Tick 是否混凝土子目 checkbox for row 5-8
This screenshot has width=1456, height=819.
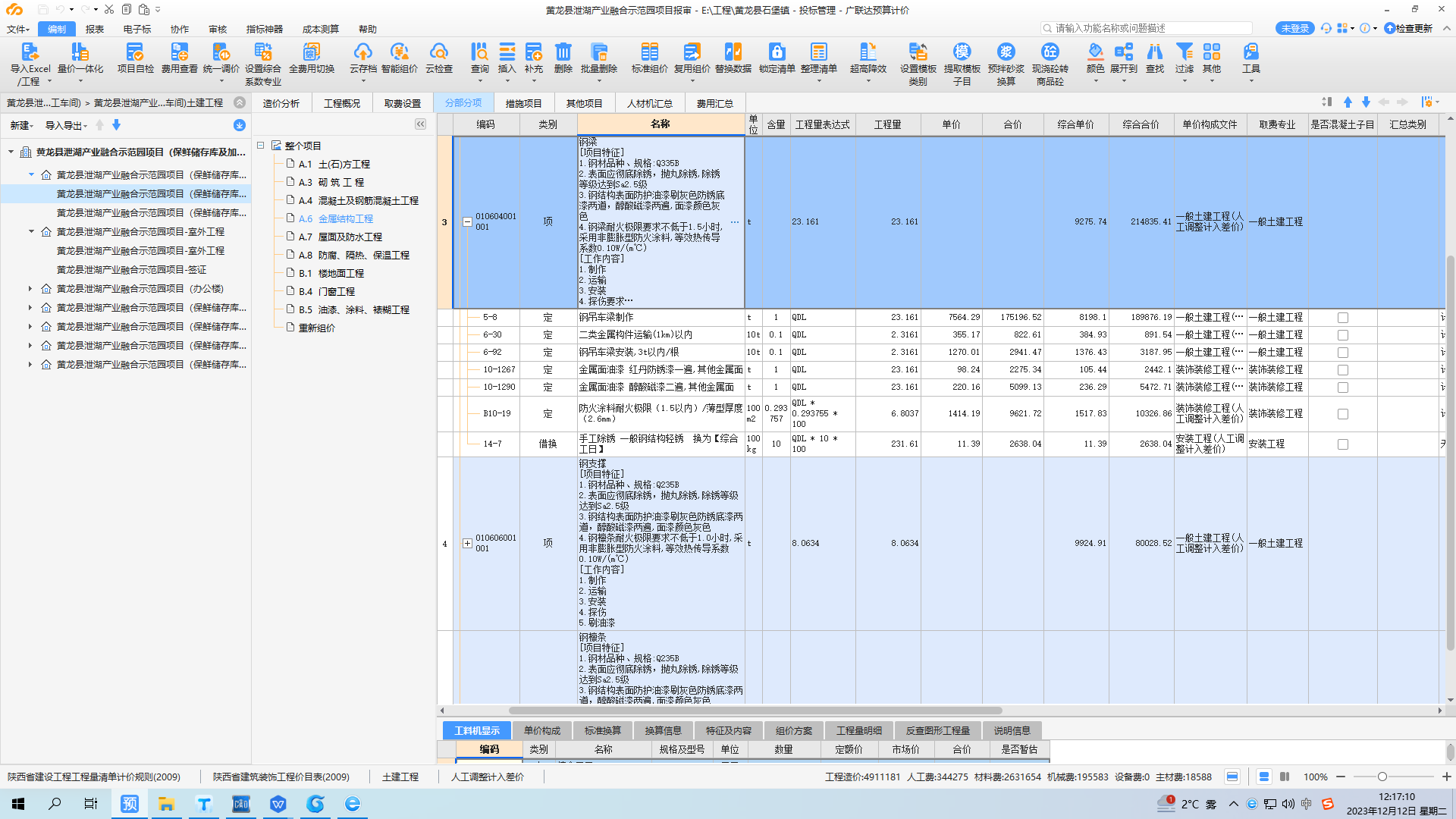click(1342, 318)
